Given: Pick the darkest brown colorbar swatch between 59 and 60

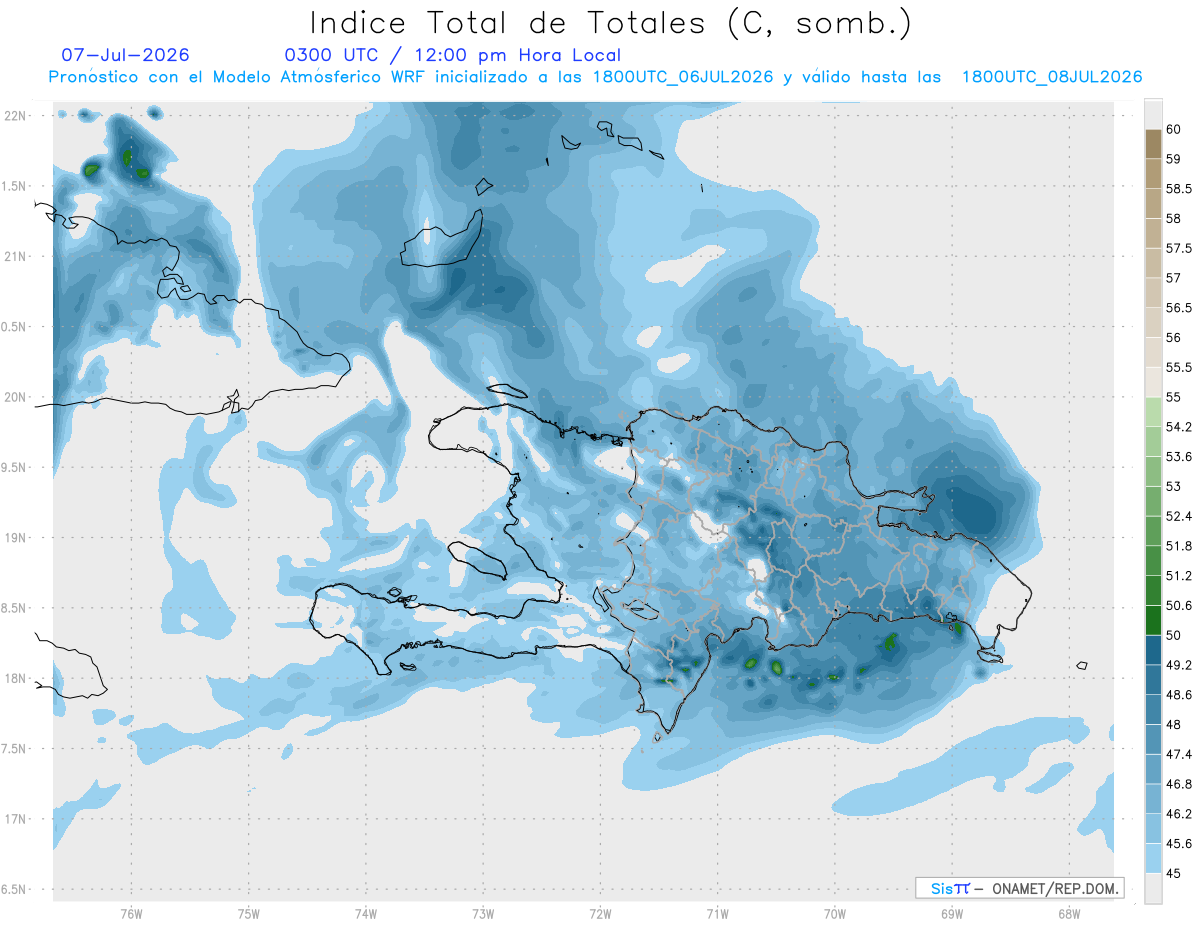Looking at the screenshot, I should click(x=1153, y=144).
